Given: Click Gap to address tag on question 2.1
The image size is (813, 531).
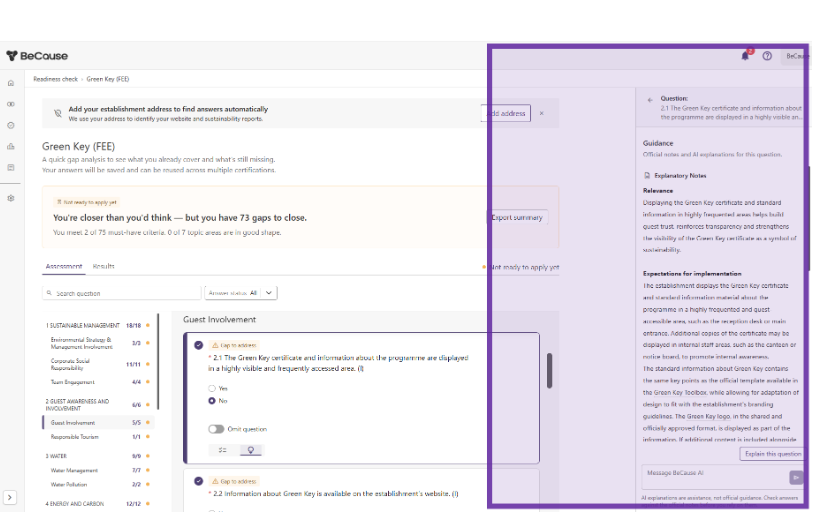Looking at the screenshot, I should click(234, 345).
